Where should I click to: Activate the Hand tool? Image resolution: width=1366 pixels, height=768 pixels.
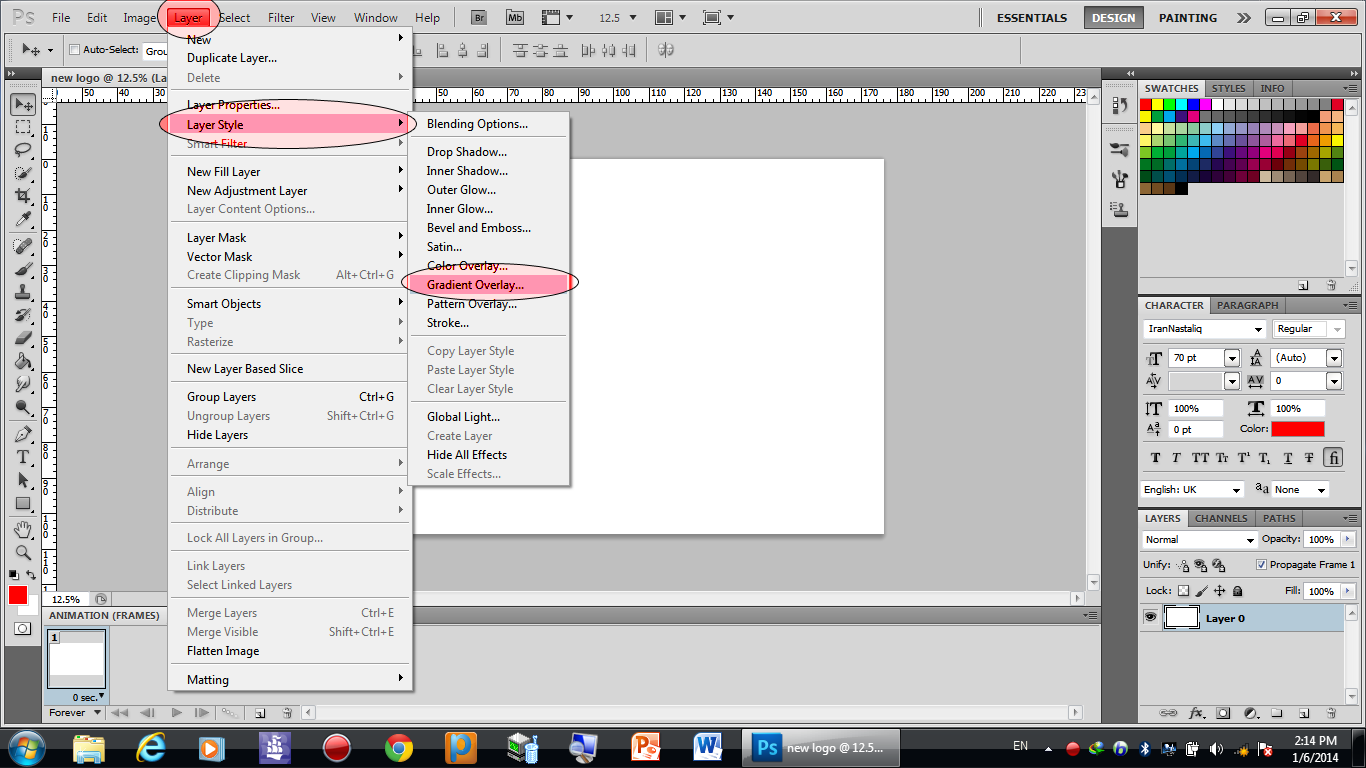tap(22, 528)
